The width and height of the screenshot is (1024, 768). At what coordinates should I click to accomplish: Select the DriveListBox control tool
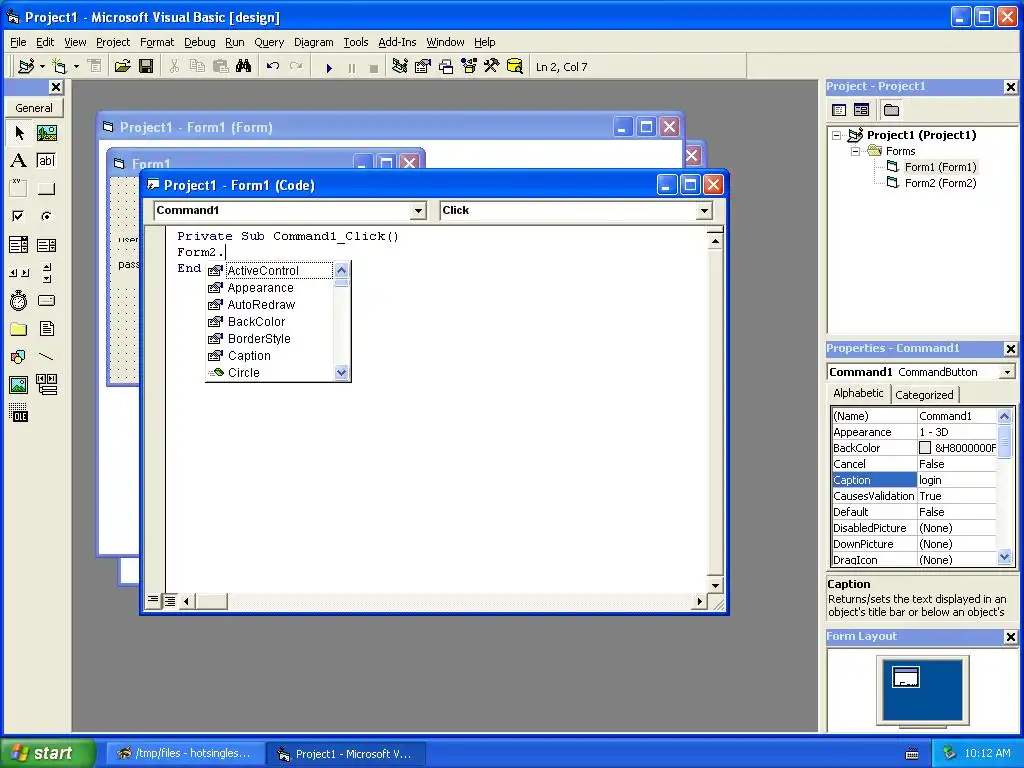(x=46, y=300)
